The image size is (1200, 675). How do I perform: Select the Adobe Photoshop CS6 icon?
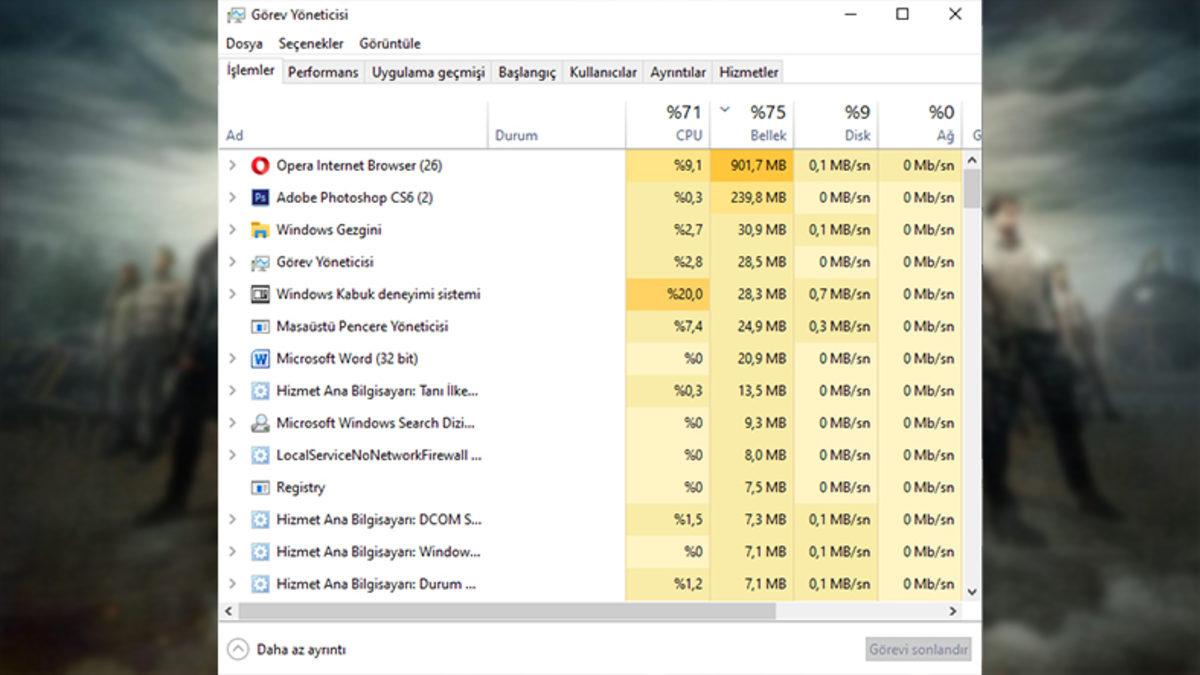(x=260, y=197)
